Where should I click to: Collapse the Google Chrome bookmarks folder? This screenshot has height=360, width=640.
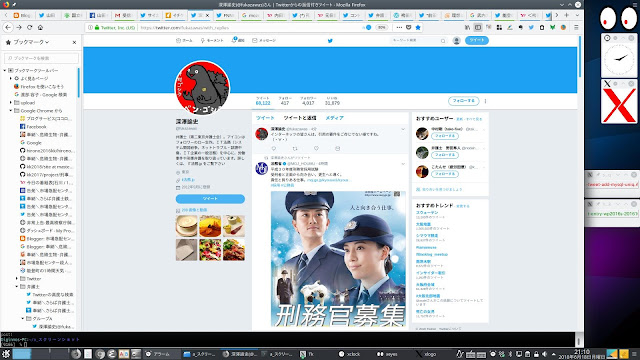tap(11, 111)
